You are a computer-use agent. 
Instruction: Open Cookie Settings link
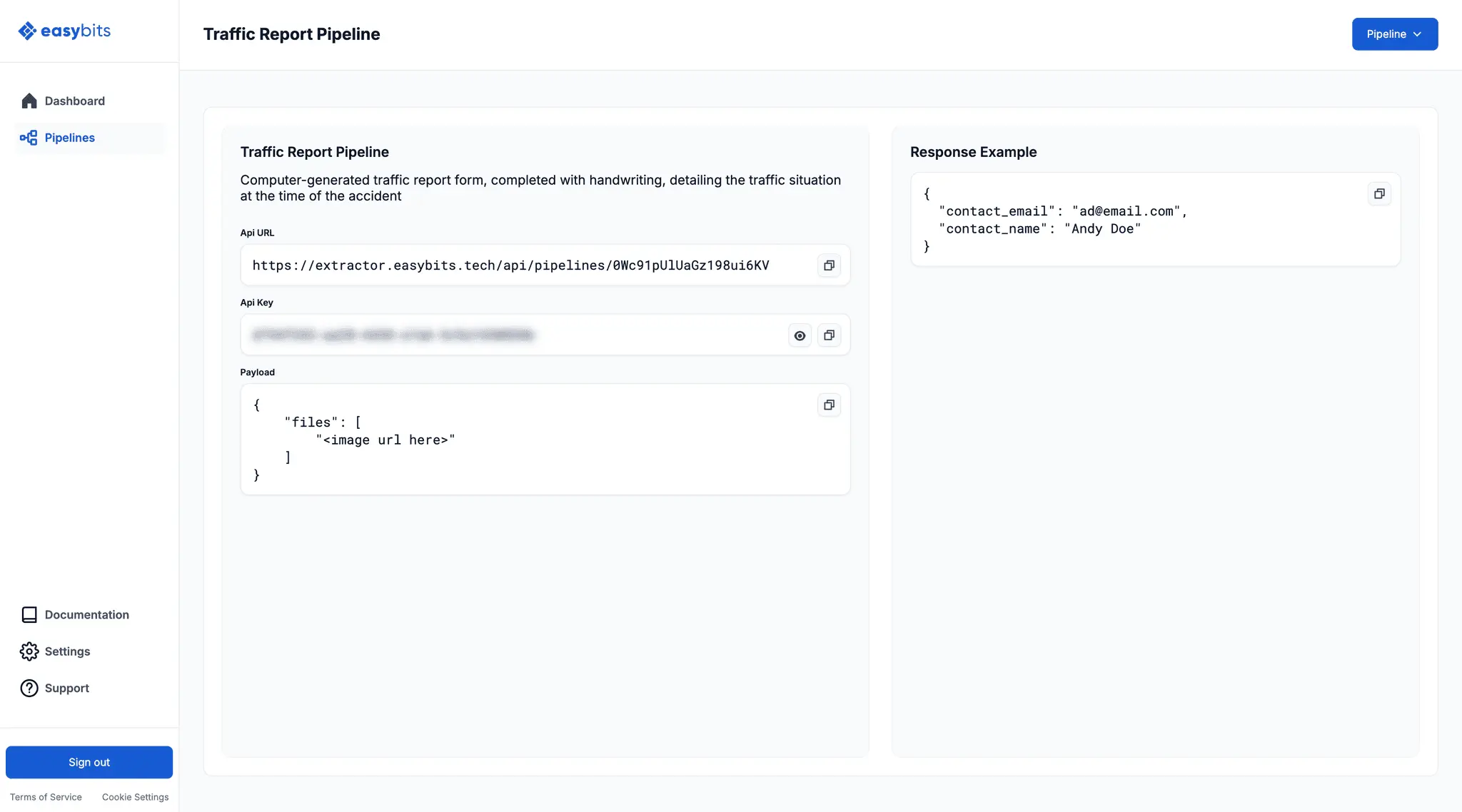[136, 797]
